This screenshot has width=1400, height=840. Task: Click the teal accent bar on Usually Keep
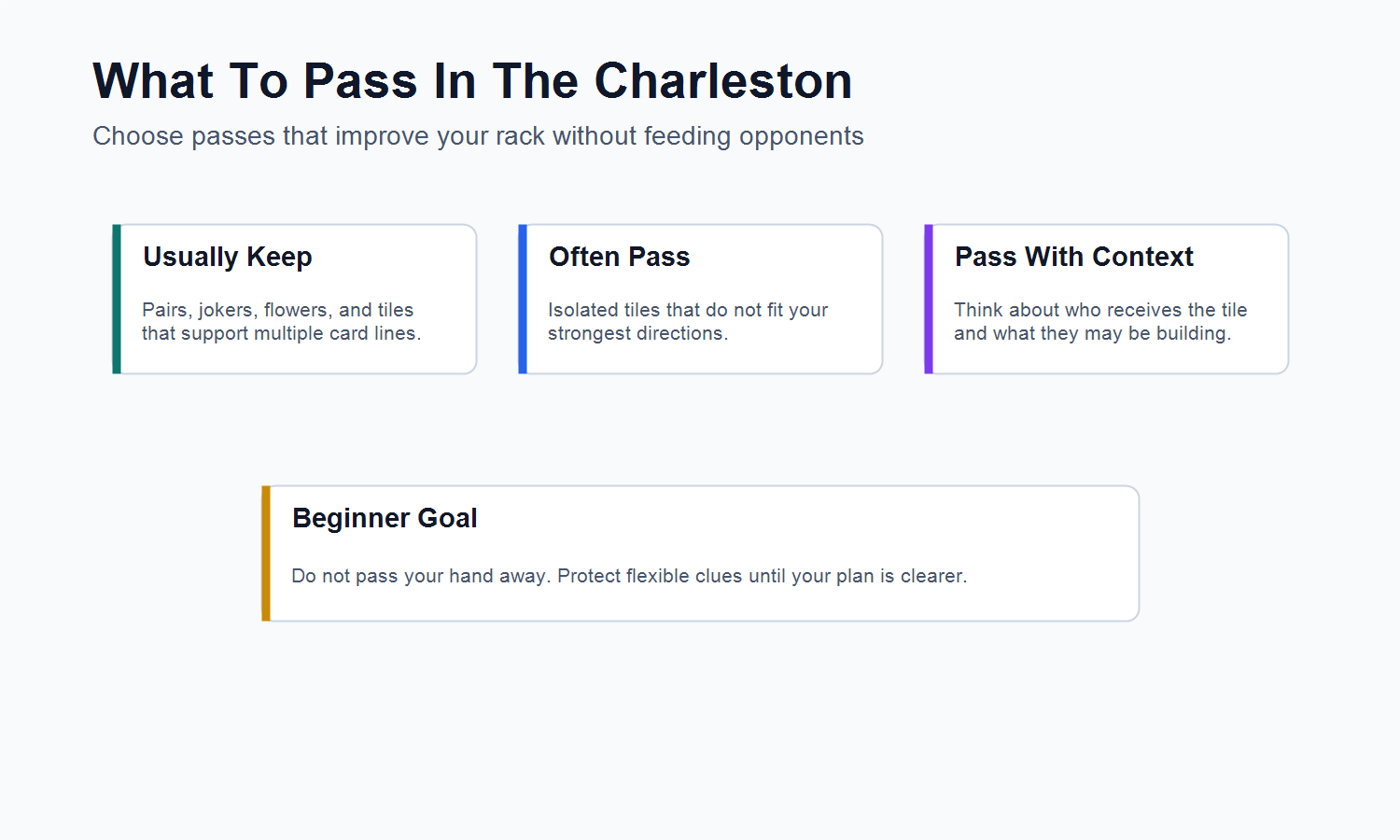(117, 299)
